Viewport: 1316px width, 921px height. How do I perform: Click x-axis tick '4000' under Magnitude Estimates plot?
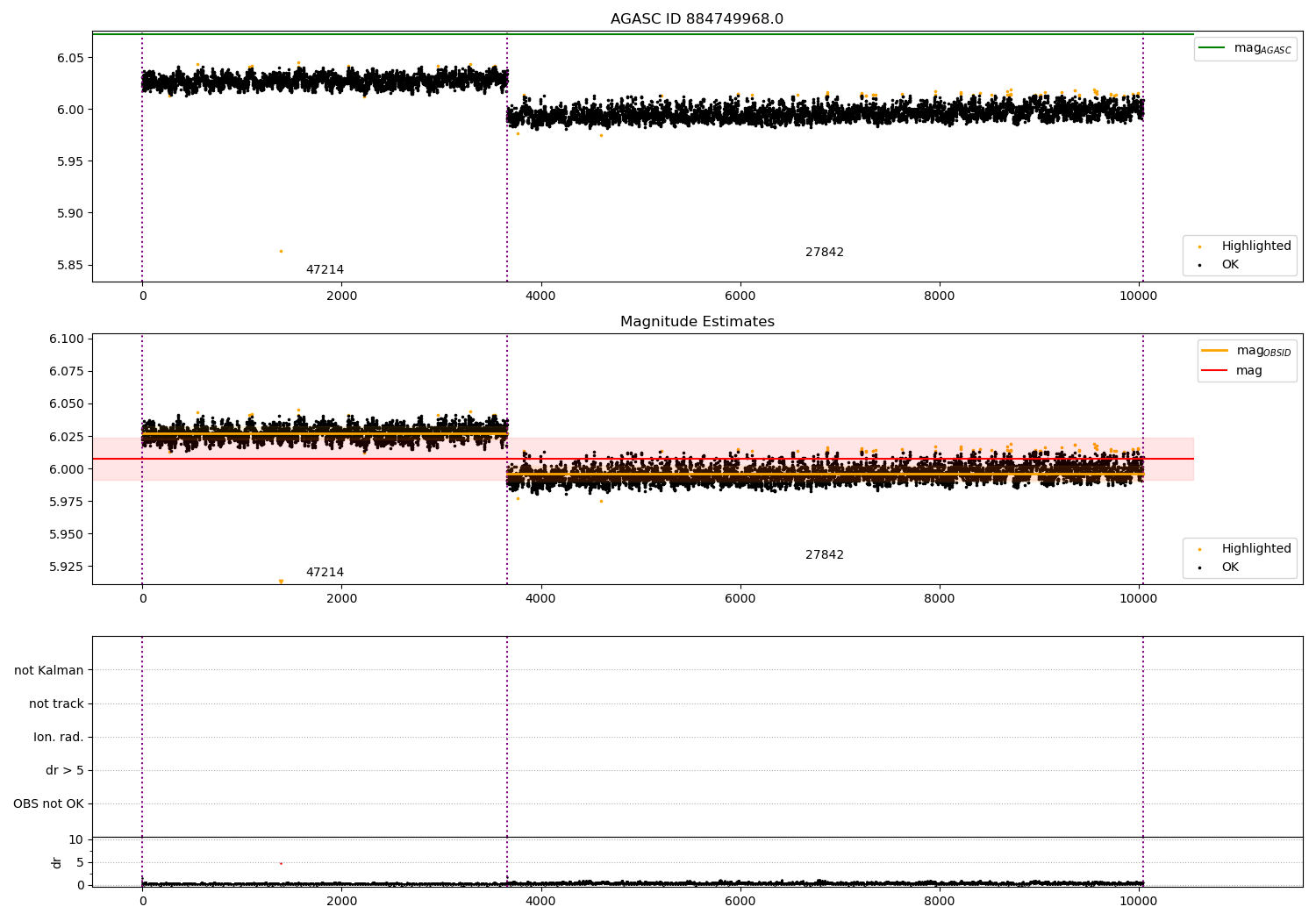540,599
